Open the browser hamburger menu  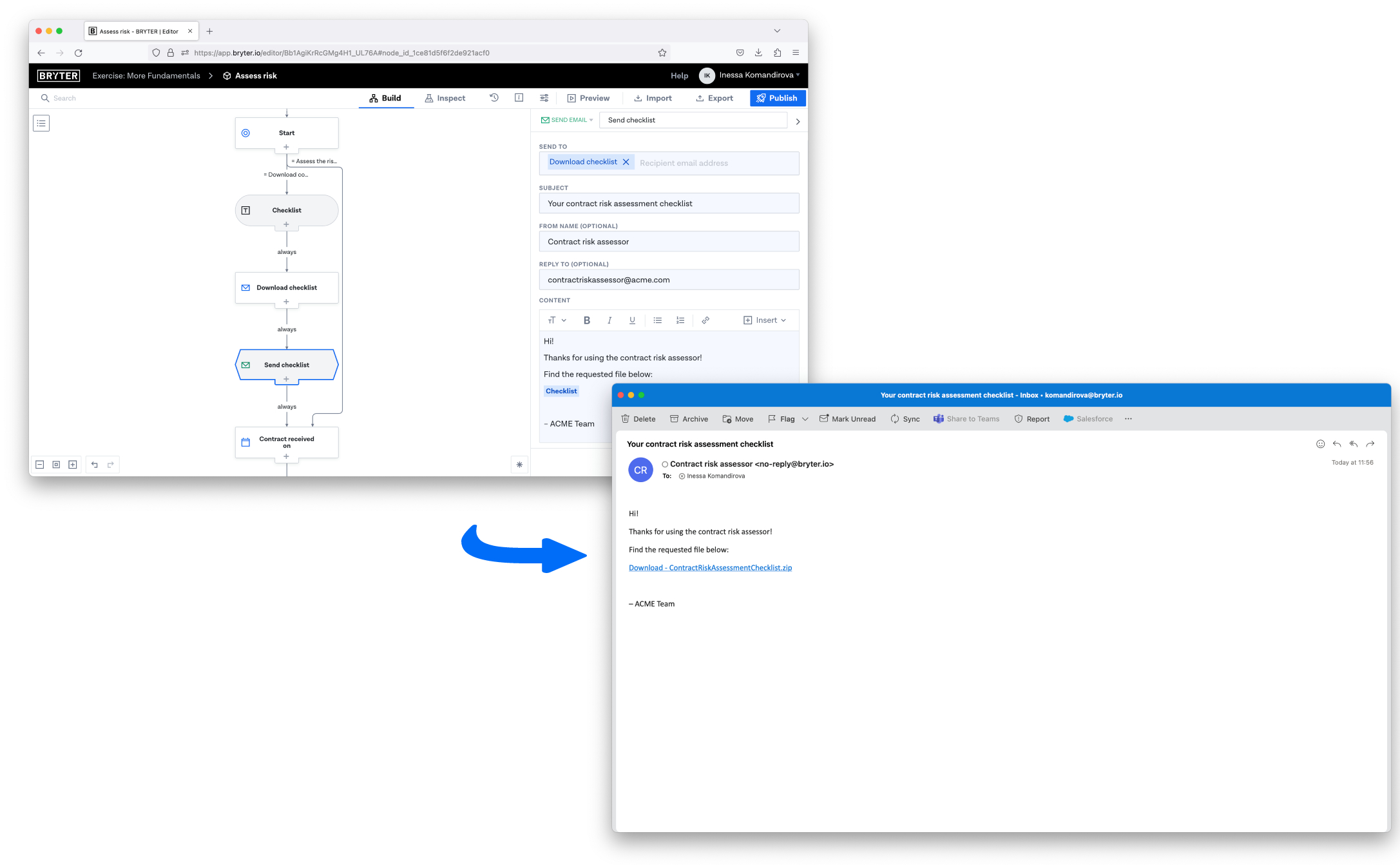[x=796, y=53]
